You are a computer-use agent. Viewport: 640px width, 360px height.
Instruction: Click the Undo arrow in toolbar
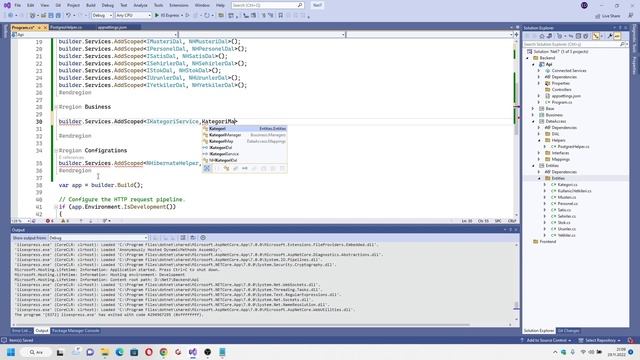click(69, 16)
